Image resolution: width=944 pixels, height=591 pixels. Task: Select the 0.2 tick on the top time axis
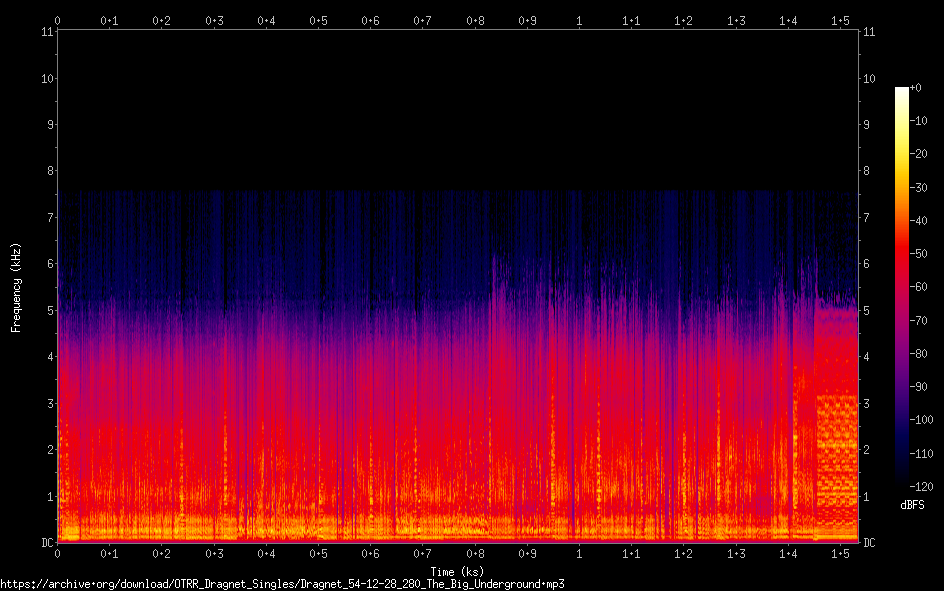coord(161,20)
